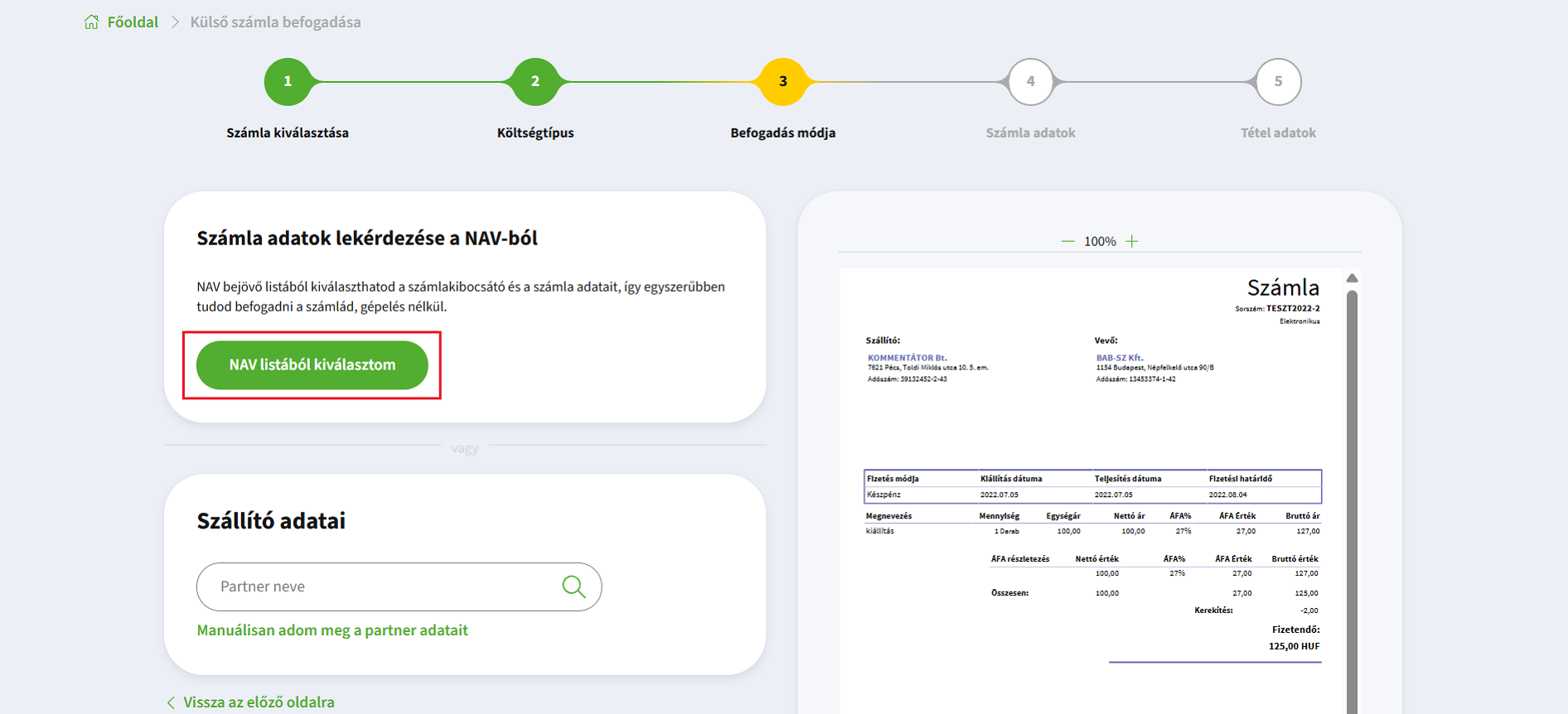This screenshot has height=714, width=1568.
Task: Click the 125,00 HUF payable amount
Action: point(1294,646)
